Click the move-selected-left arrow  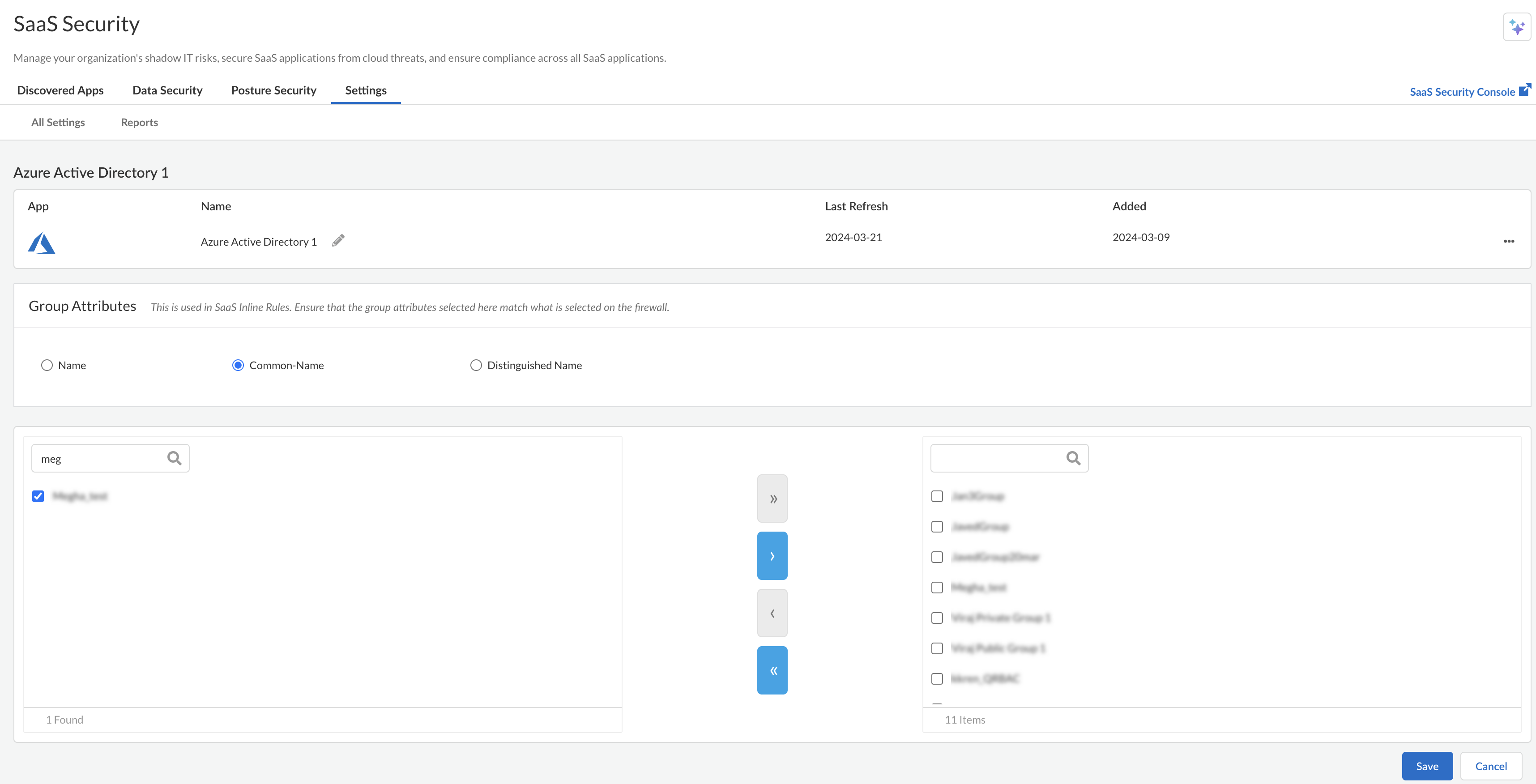coord(772,612)
